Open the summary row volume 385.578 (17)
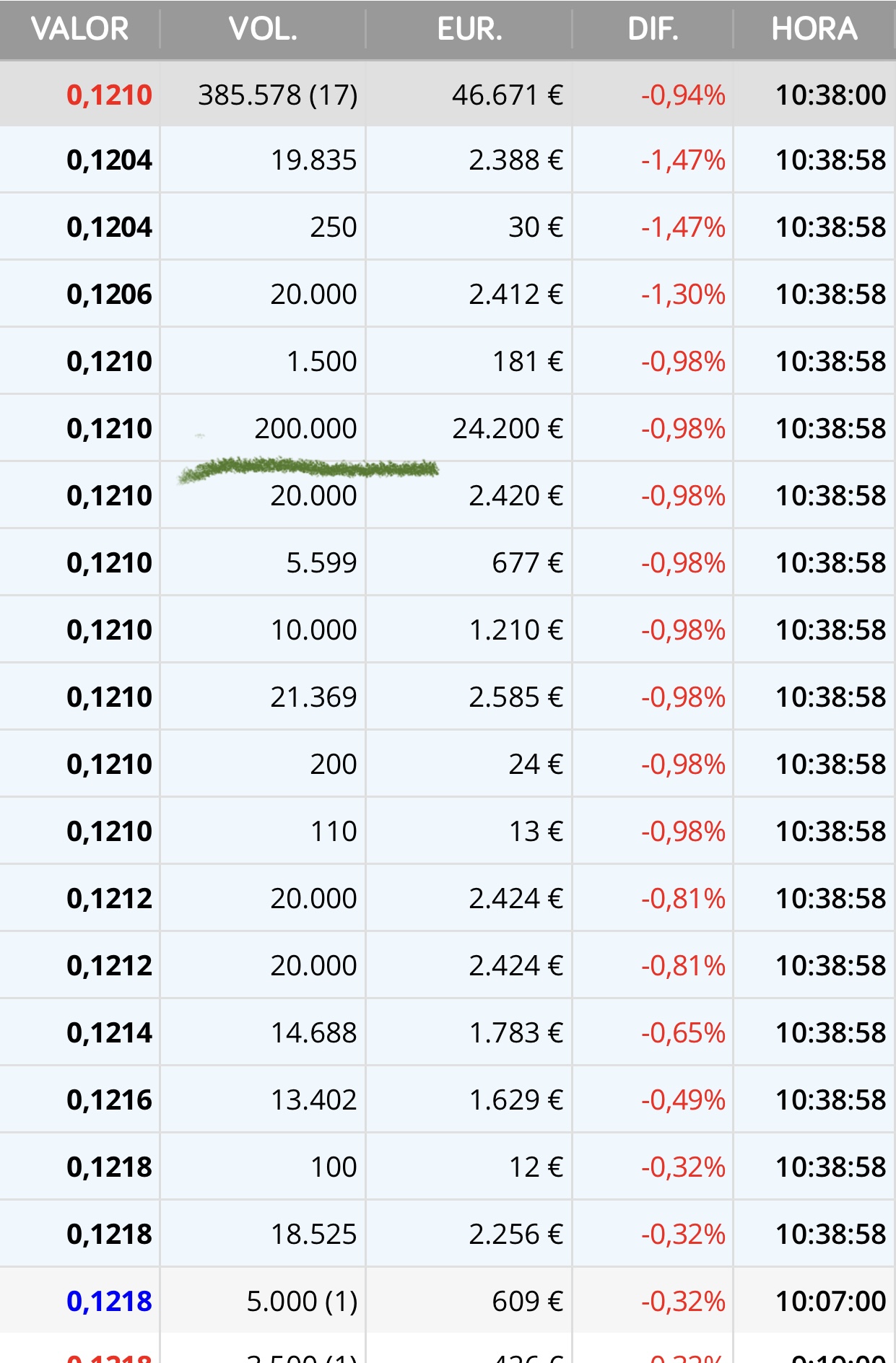 click(278, 95)
